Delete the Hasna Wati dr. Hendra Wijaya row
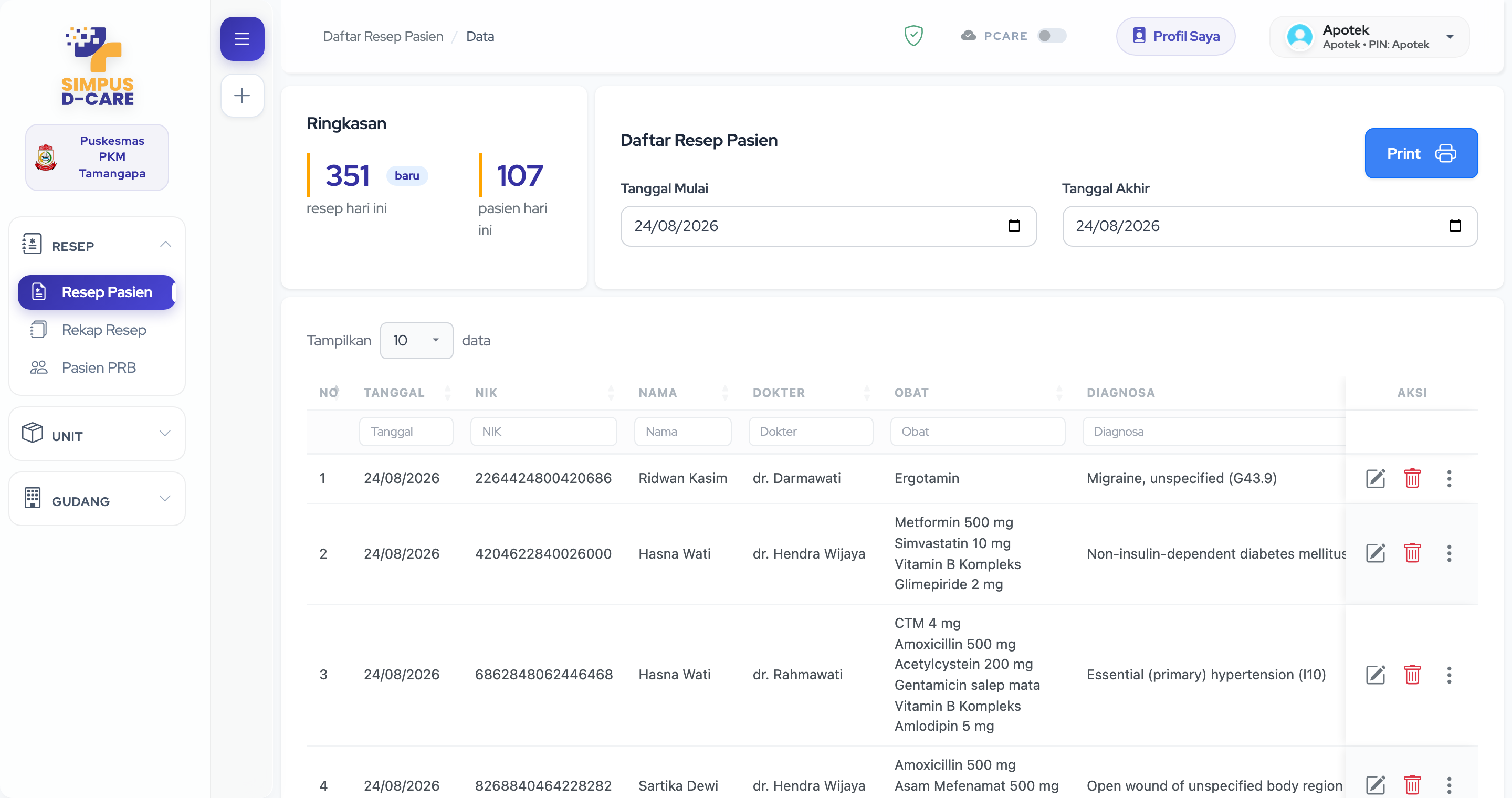This screenshot has width=1512, height=798. pos(1412,553)
